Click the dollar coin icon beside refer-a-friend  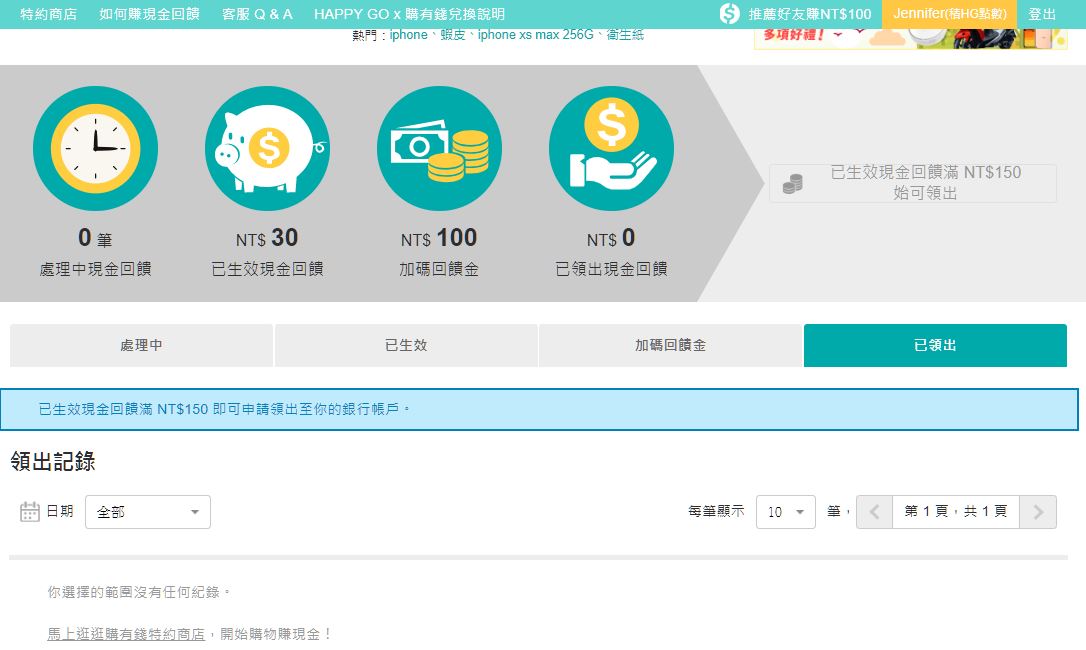(729, 14)
